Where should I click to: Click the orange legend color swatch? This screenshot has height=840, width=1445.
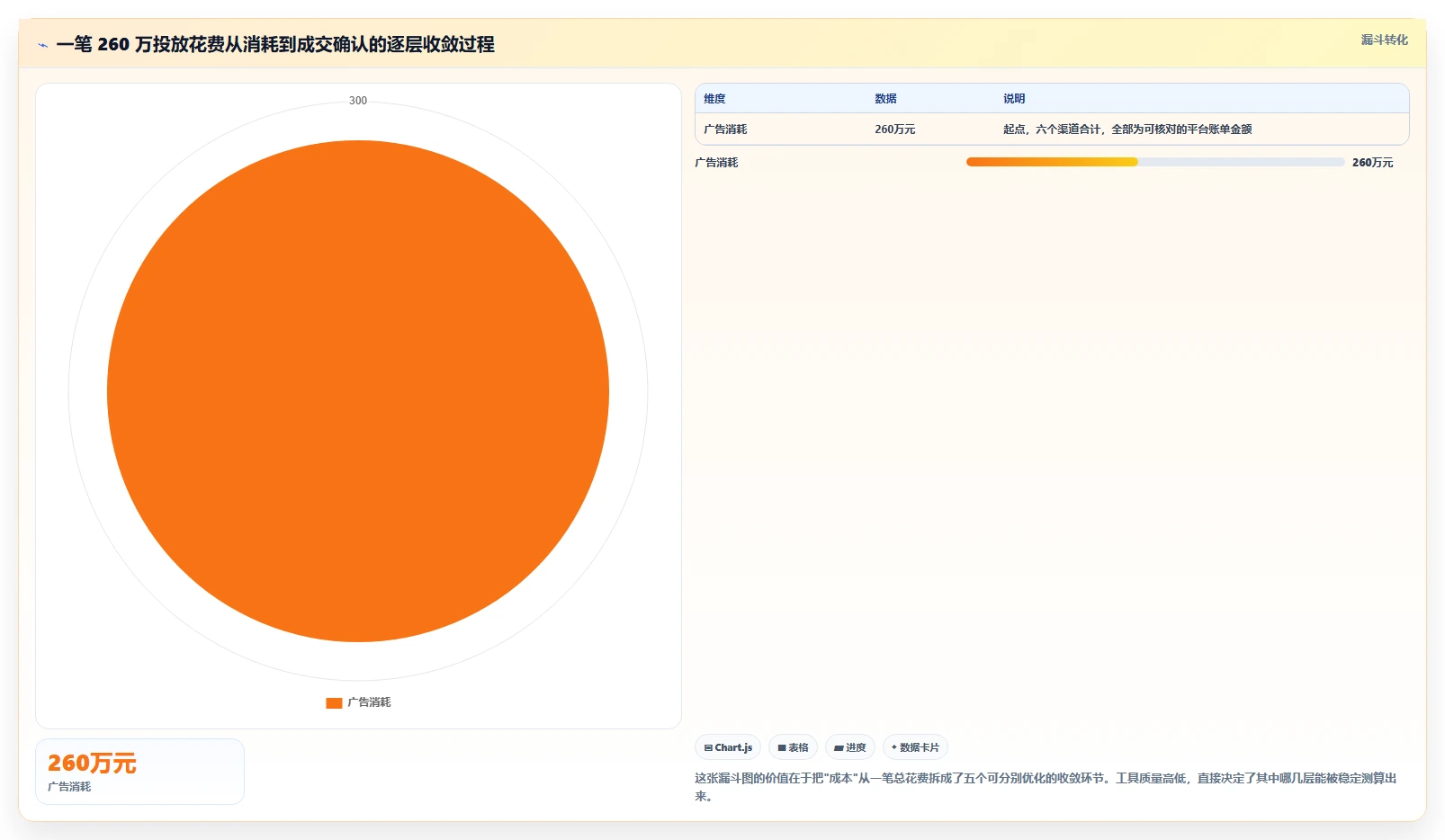334,703
